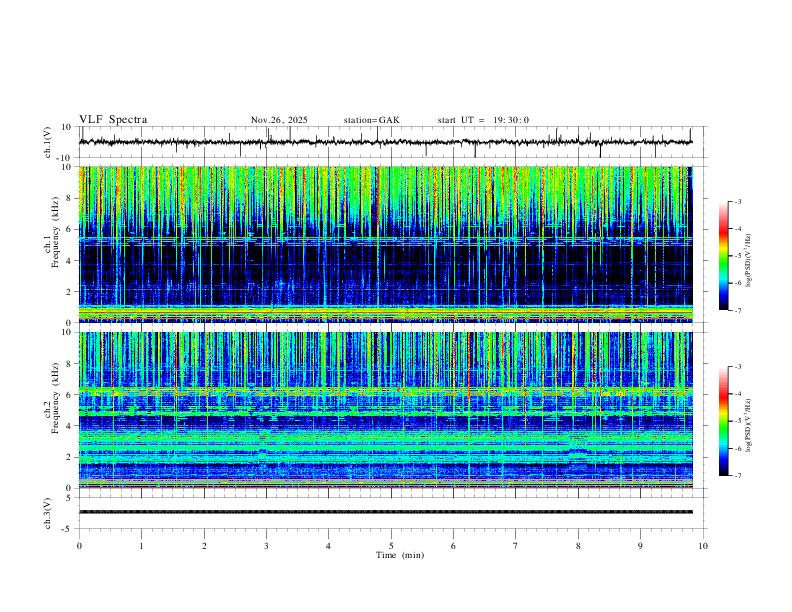Click the "-3" tick on ch.1 colorbar
Viewport: 792px width, 612px height.
coord(737,202)
